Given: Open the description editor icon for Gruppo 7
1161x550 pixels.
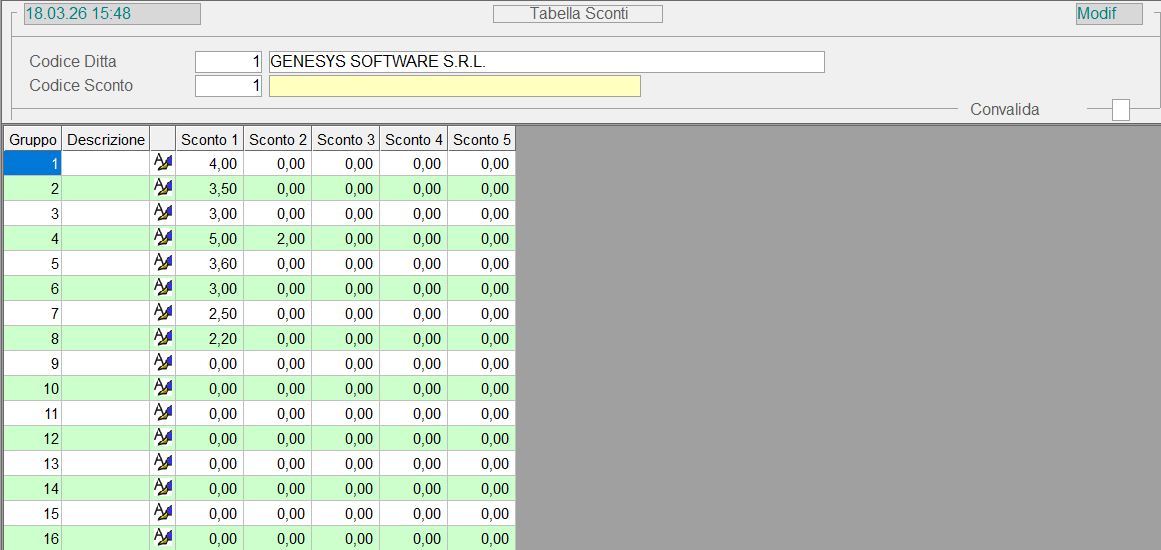Looking at the screenshot, I should pos(162,313).
